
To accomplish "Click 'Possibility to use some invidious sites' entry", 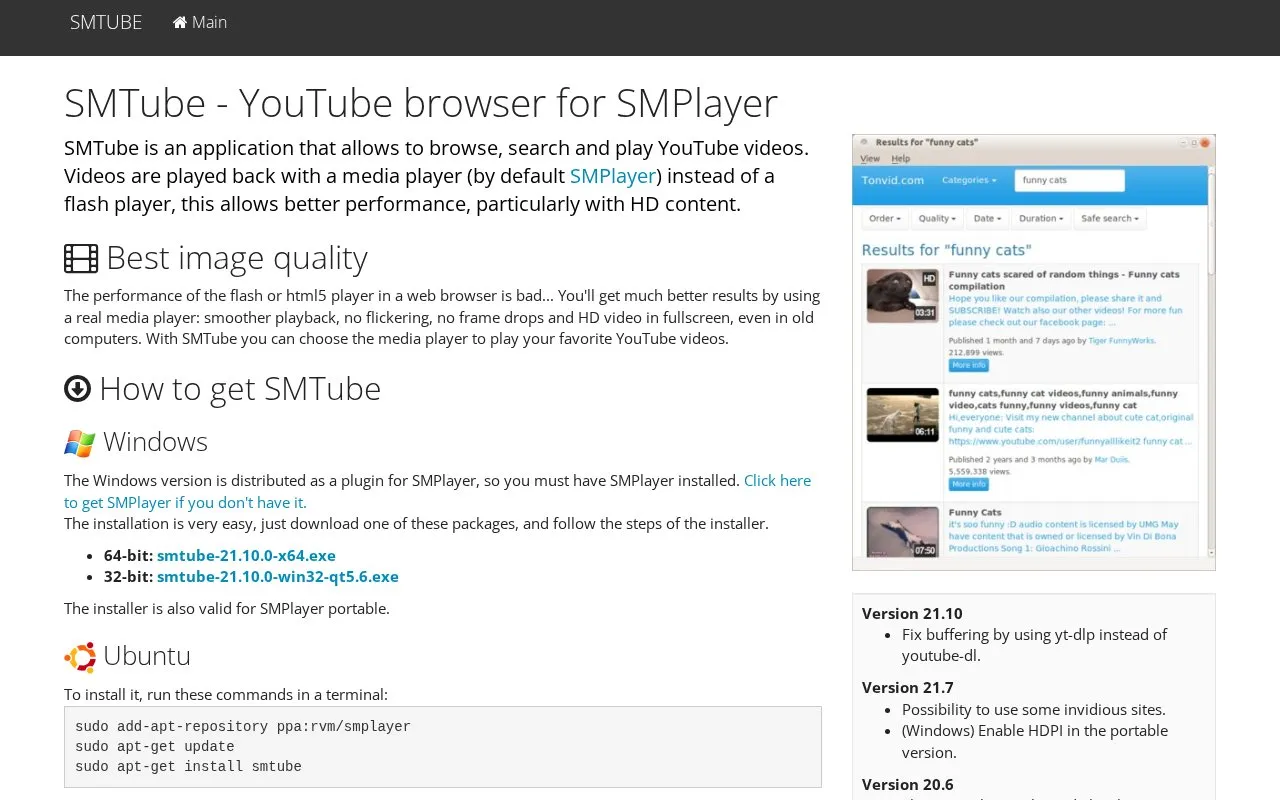I will (x=1034, y=709).
